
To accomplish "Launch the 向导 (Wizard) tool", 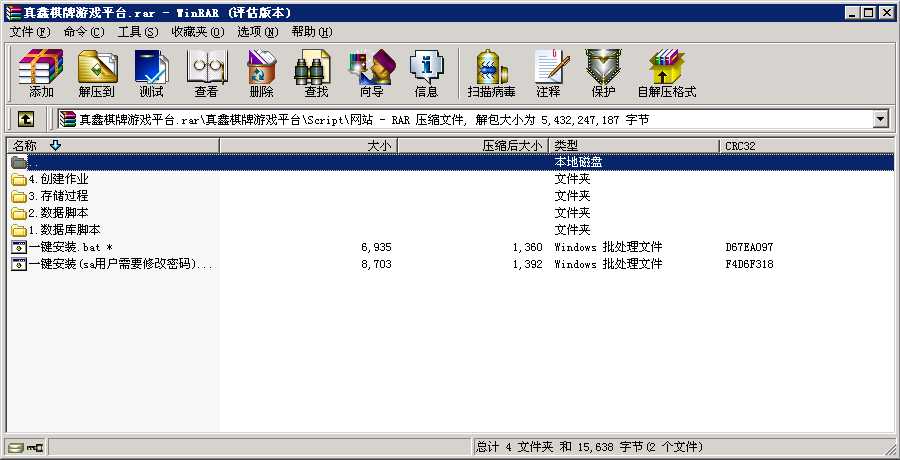I will (x=372, y=67).
